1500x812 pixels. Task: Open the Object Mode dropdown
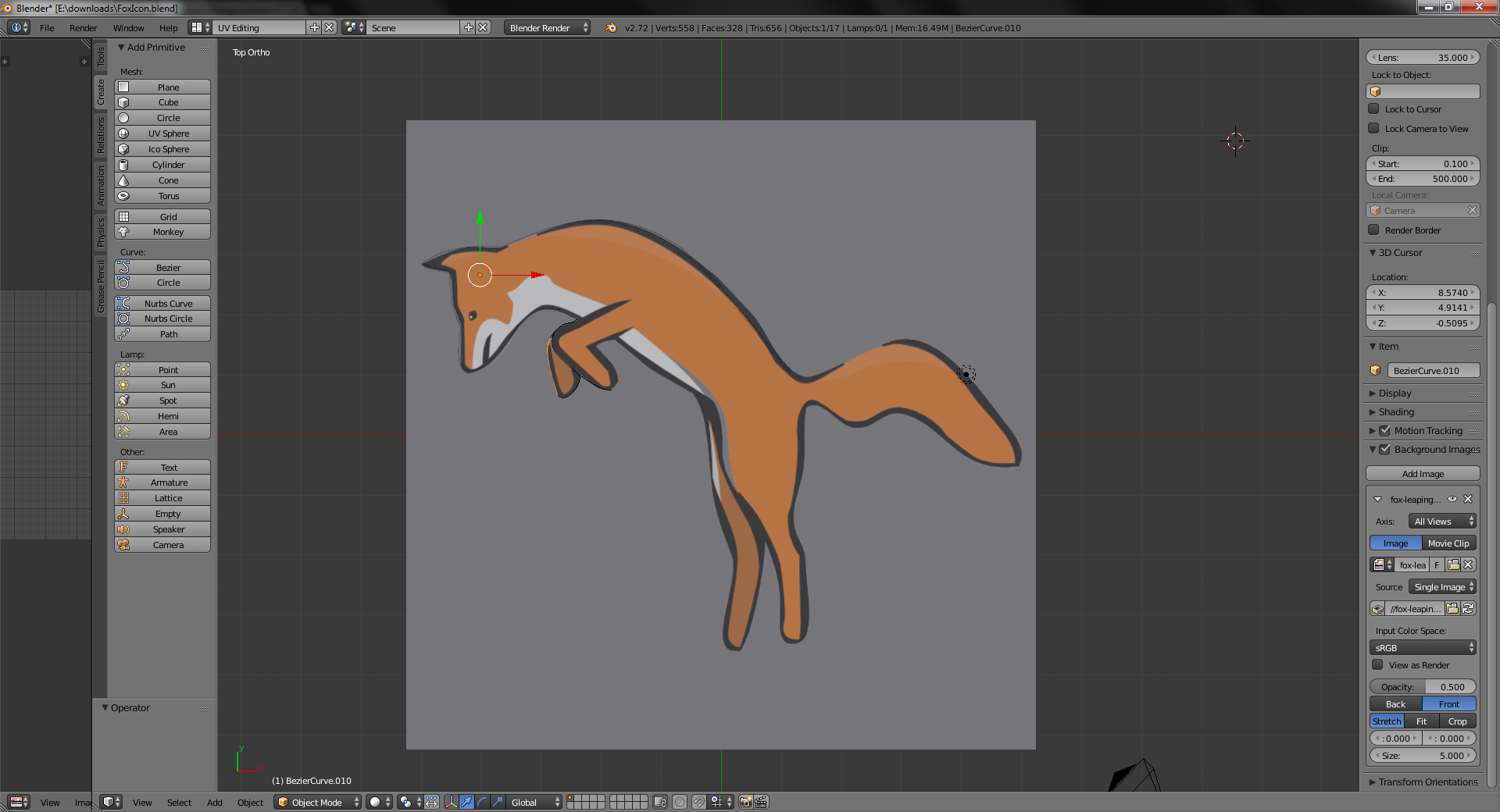318,802
